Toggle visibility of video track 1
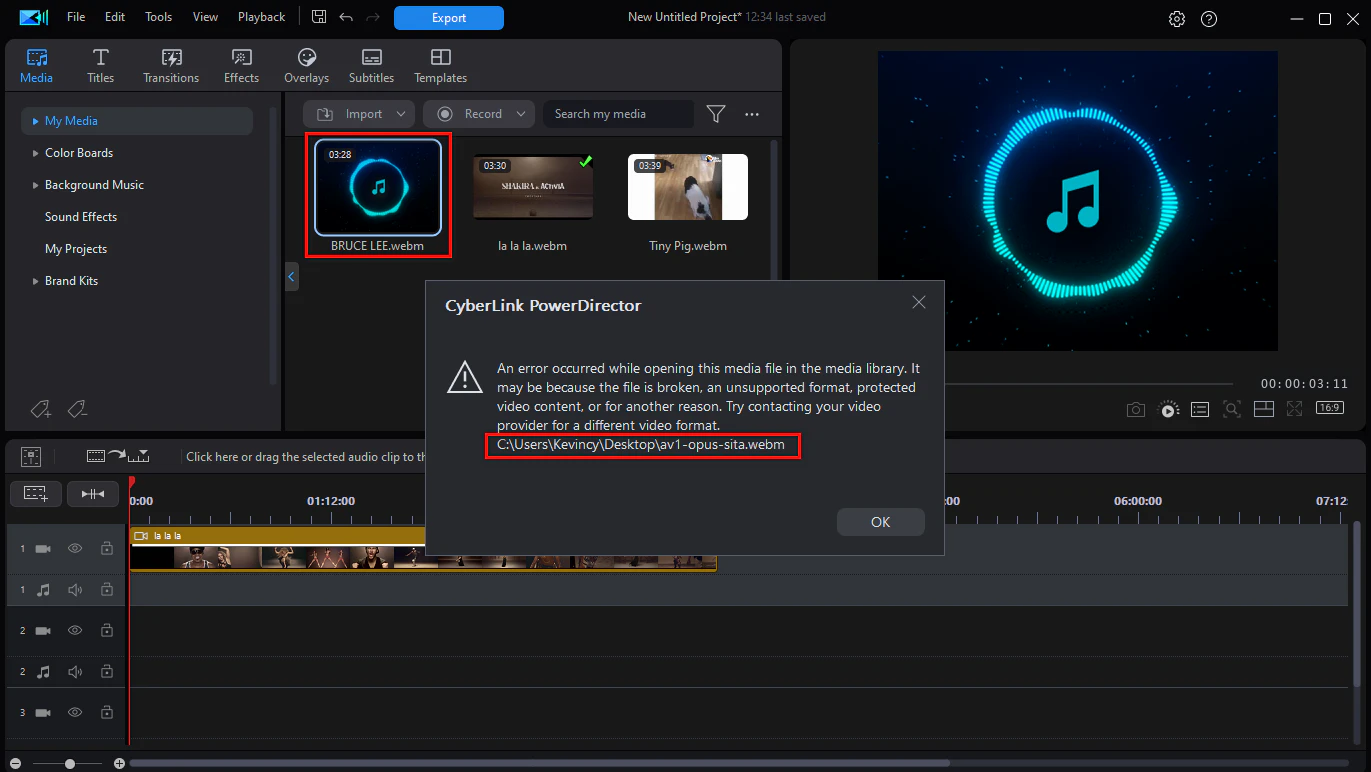 [x=75, y=549]
